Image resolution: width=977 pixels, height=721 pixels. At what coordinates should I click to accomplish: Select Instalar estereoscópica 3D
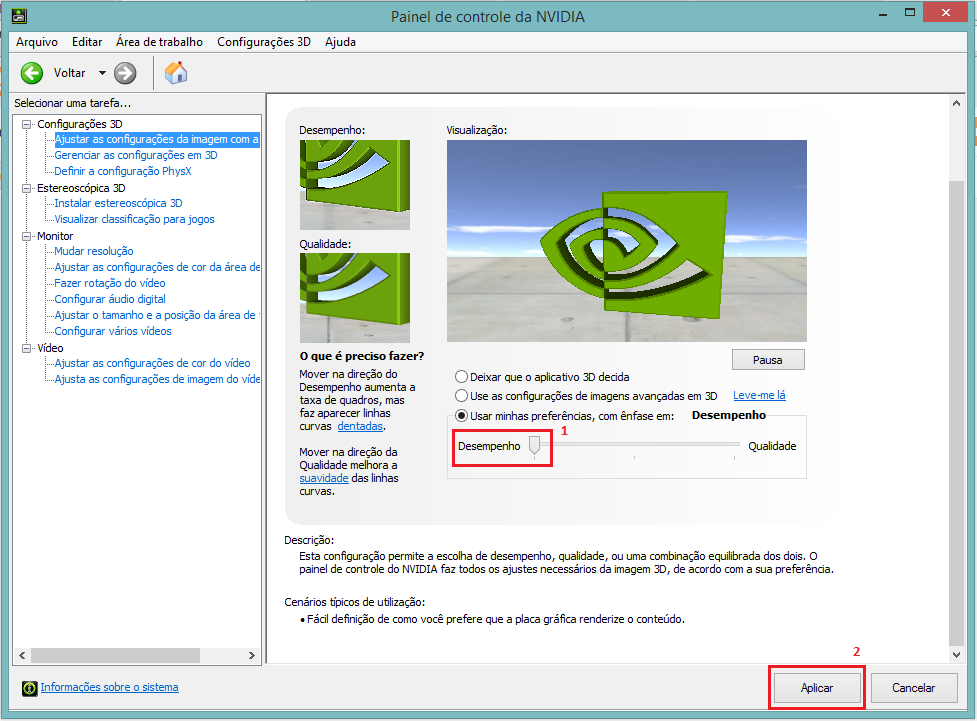(x=118, y=203)
